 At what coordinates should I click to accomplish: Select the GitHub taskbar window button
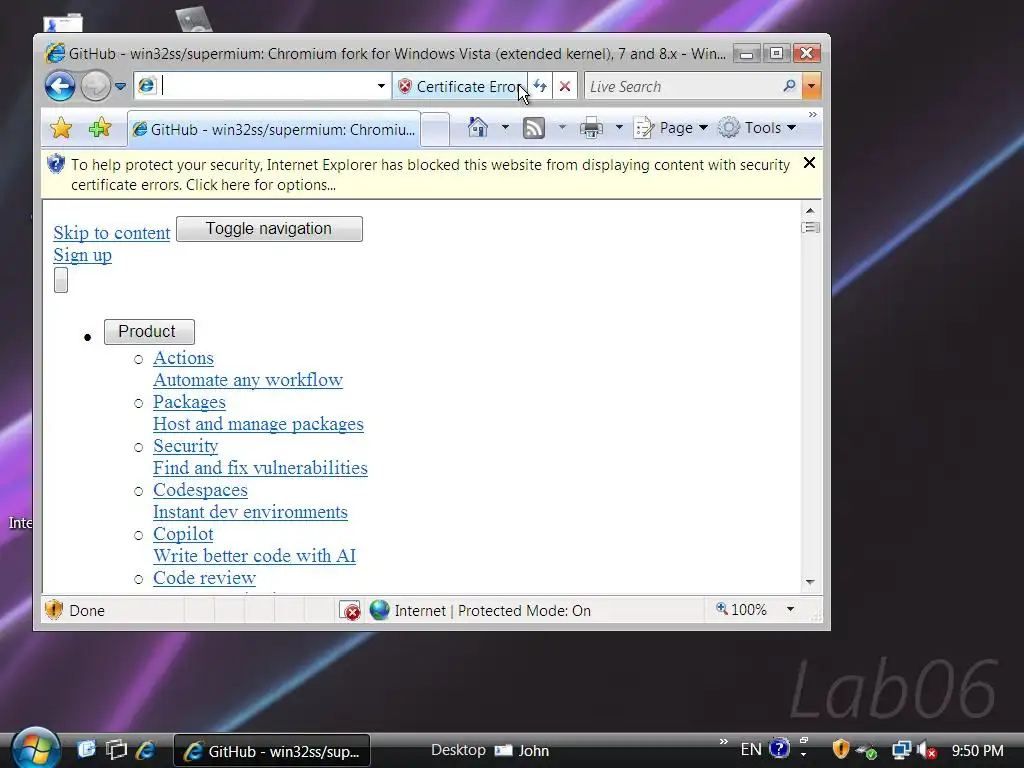[272, 751]
